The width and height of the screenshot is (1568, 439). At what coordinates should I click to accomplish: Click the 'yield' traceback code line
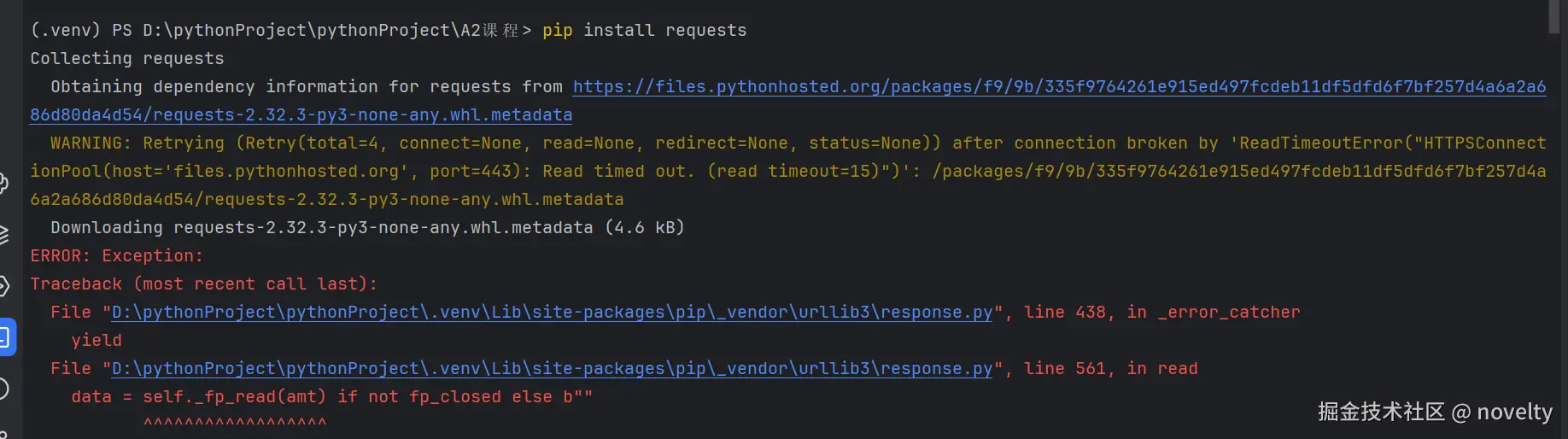(97, 341)
